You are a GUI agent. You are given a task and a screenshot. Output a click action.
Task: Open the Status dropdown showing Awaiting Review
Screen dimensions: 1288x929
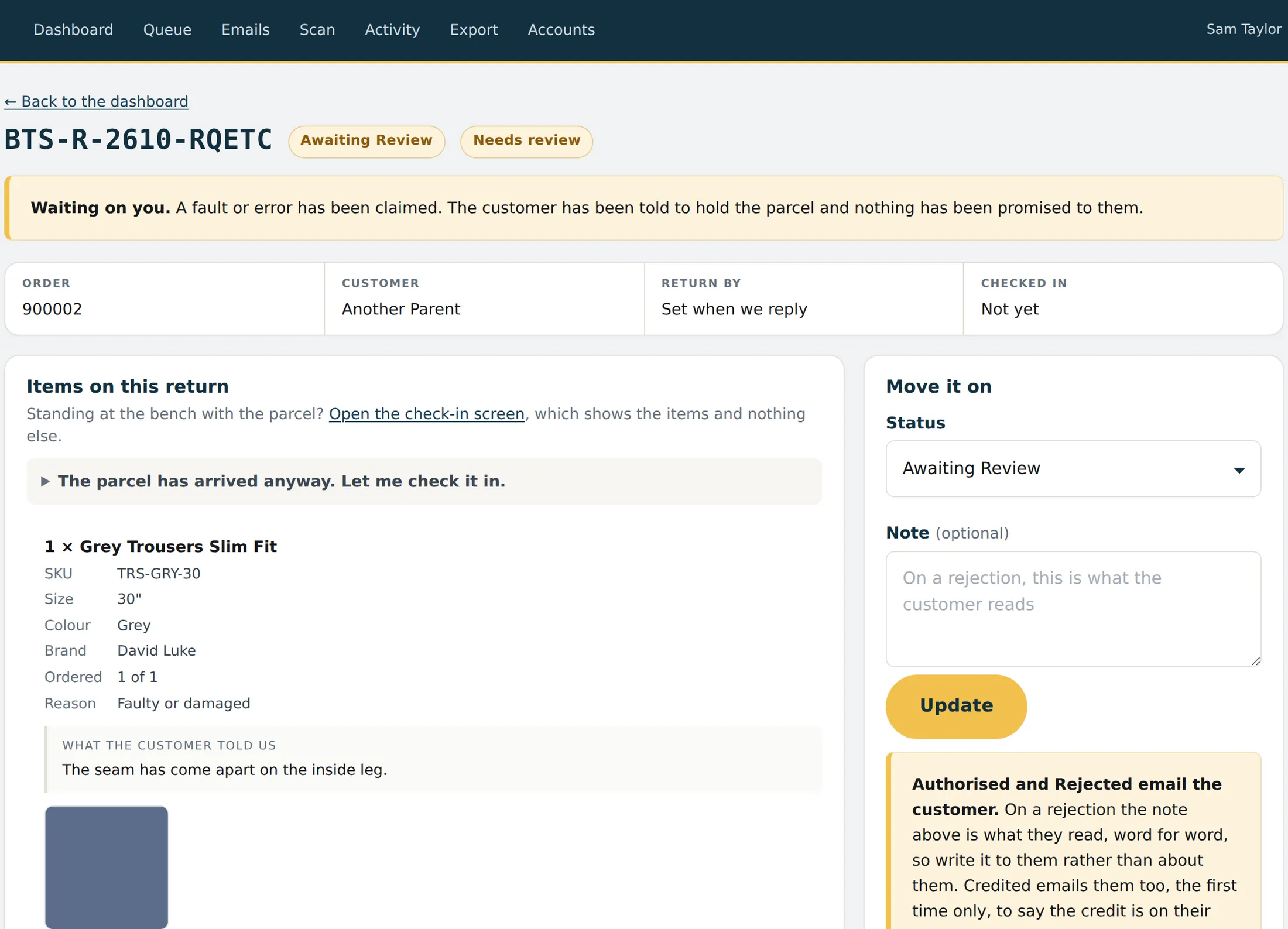pyautogui.click(x=1073, y=468)
